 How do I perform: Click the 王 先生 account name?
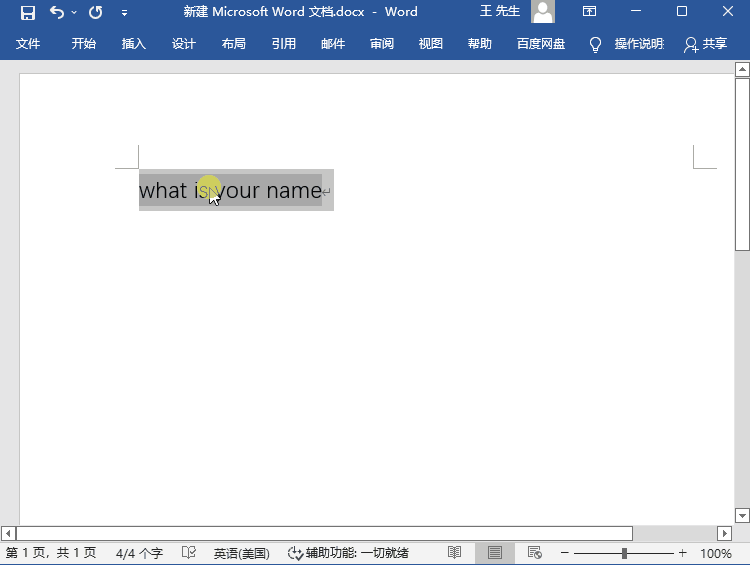(500, 11)
